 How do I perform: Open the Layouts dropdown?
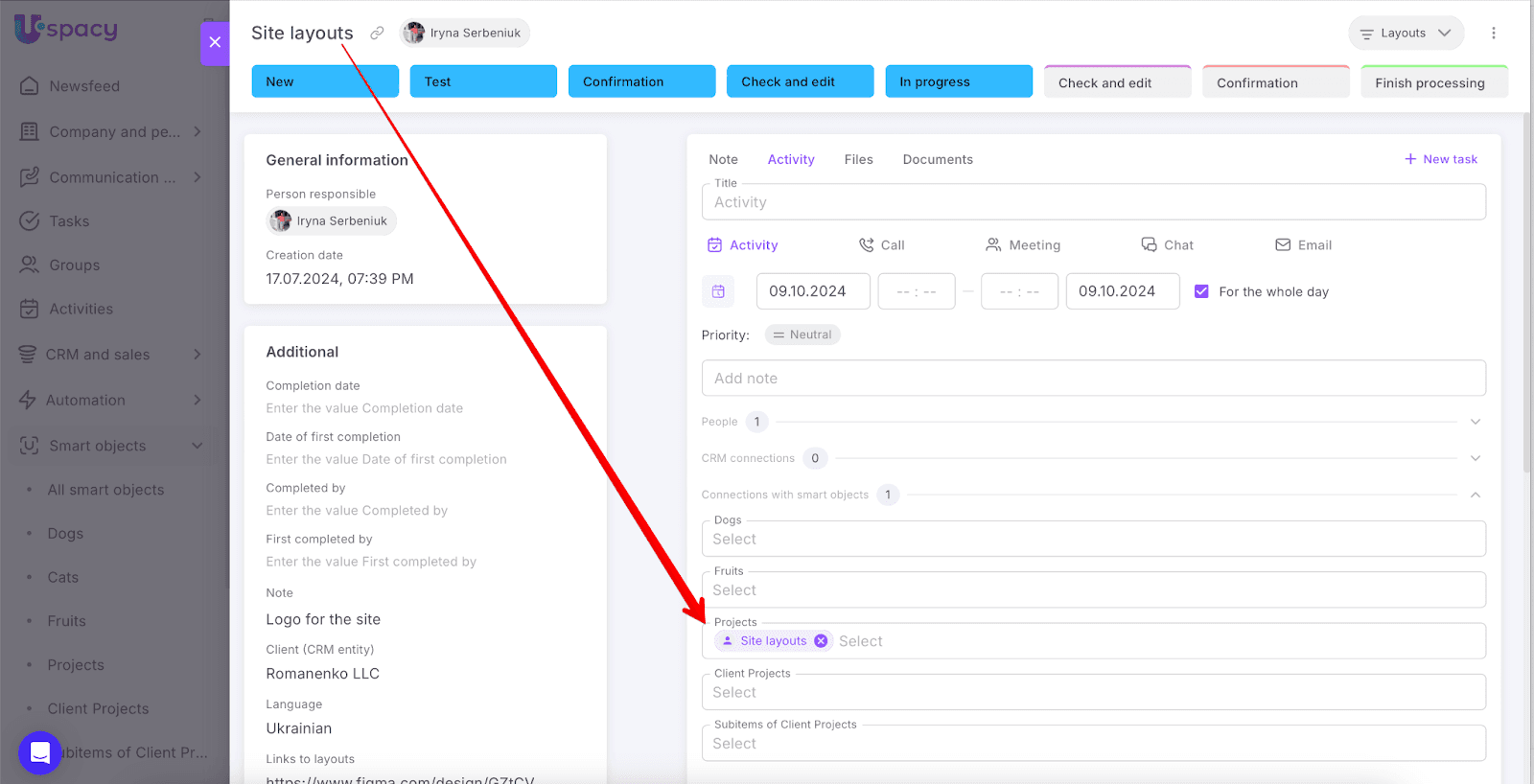tap(1406, 34)
